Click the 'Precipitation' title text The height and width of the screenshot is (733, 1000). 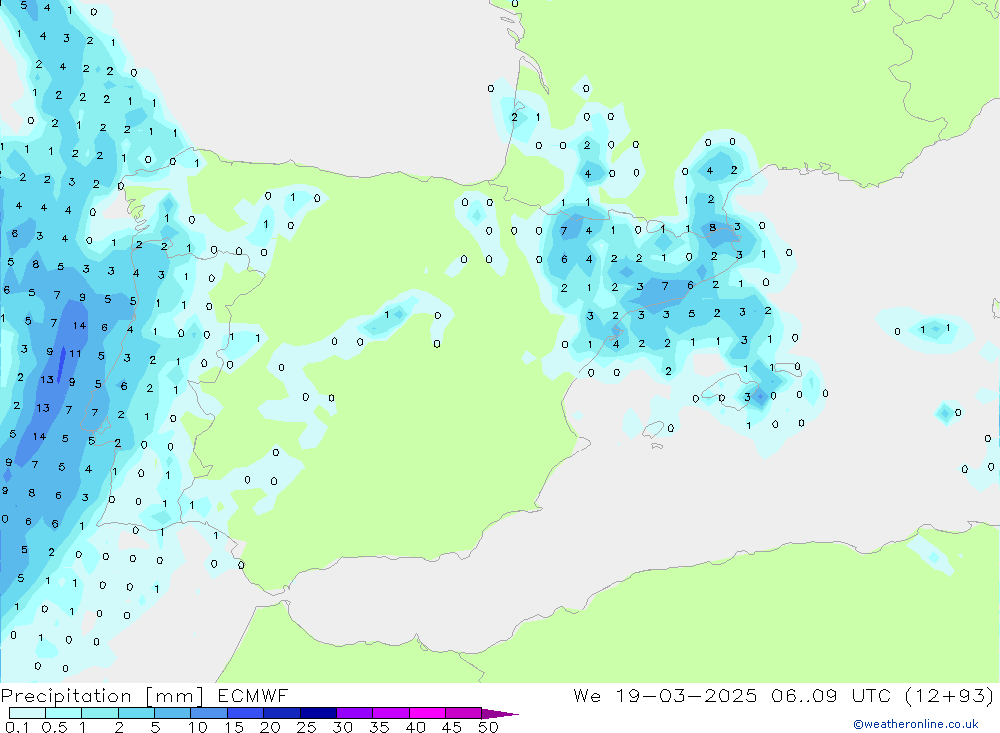[66, 696]
